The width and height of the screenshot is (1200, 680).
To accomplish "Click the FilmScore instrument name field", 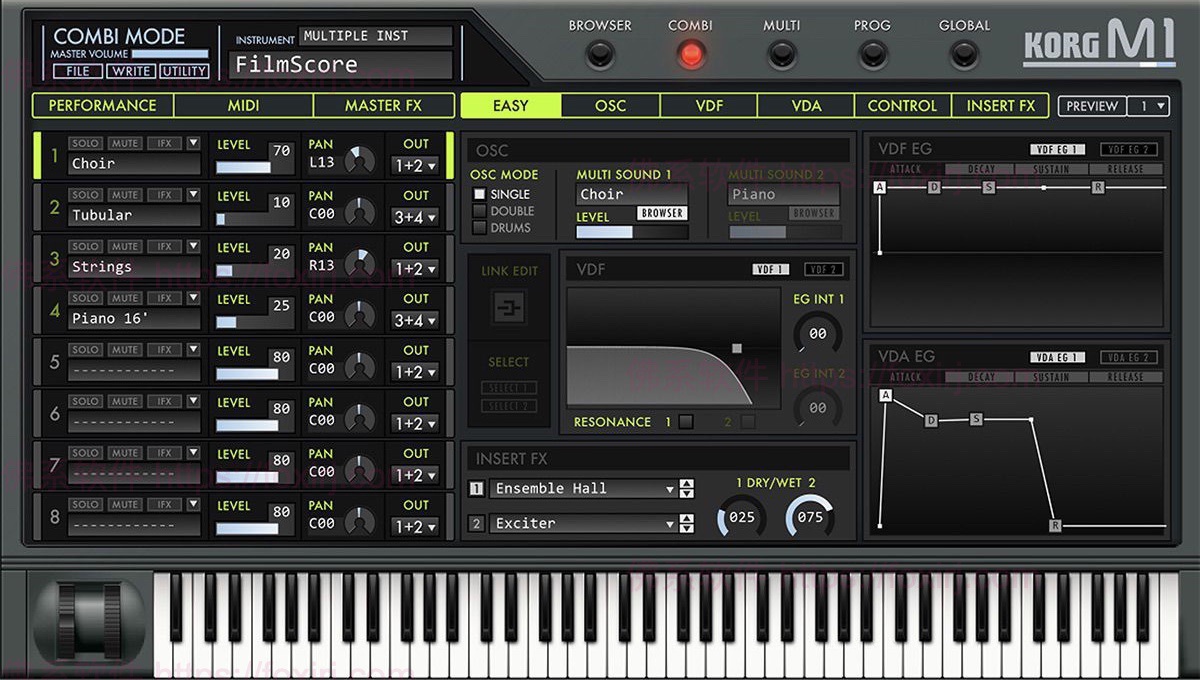I will click(340, 64).
